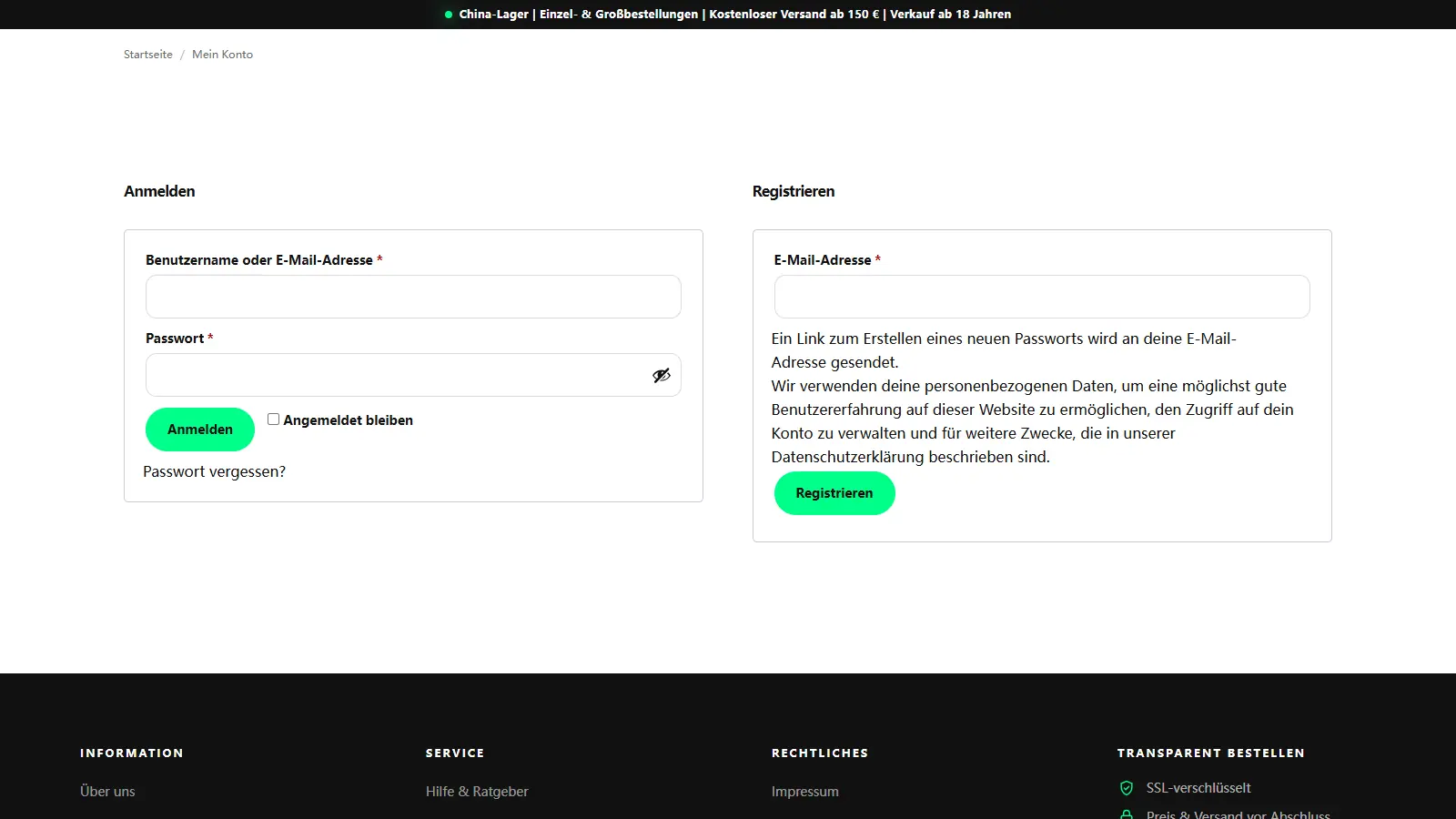Open the Über uns footer link
The height and width of the screenshot is (819, 1456).
click(107, 792)
